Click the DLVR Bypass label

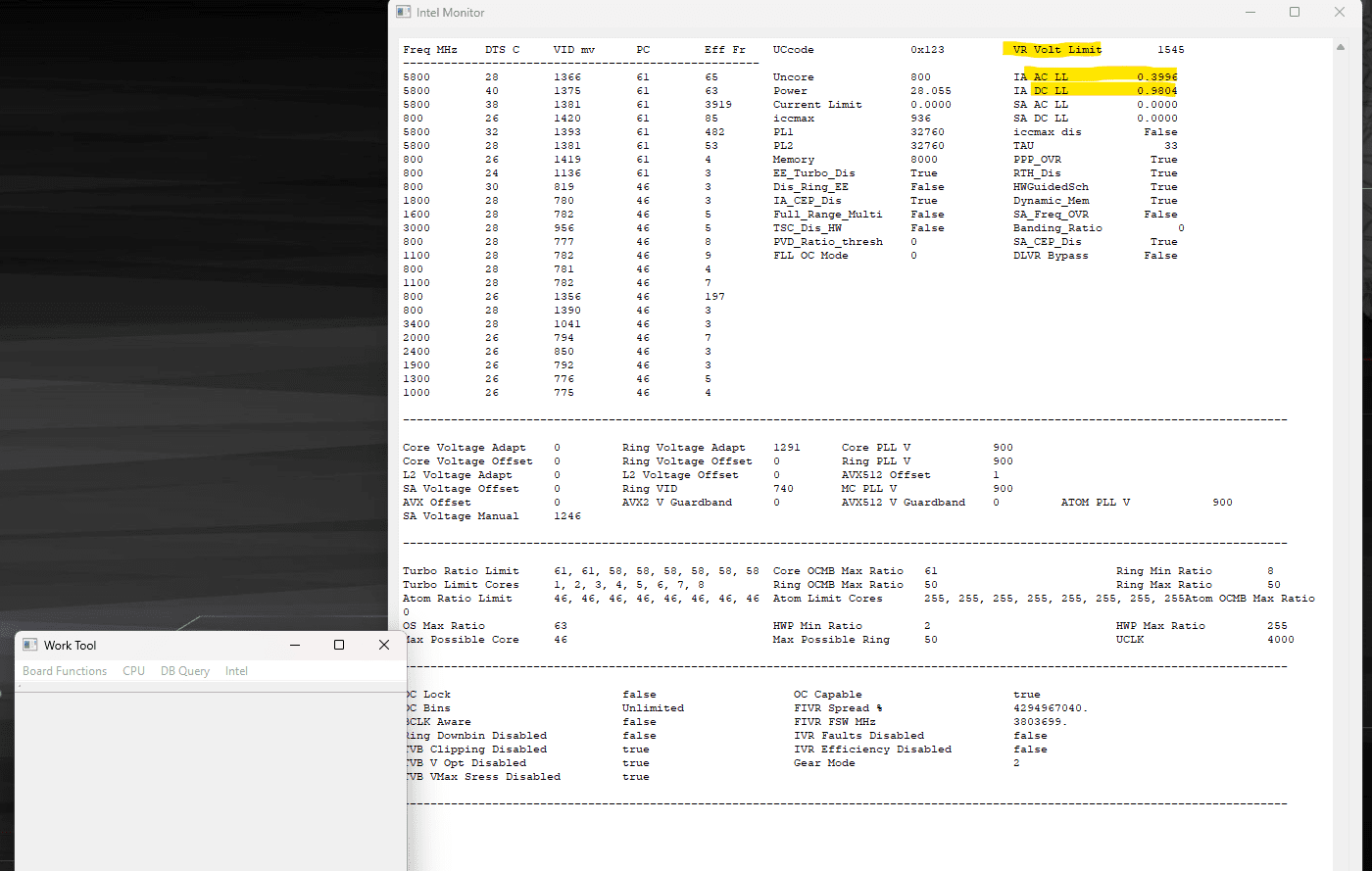click(x=1051, y=255)
